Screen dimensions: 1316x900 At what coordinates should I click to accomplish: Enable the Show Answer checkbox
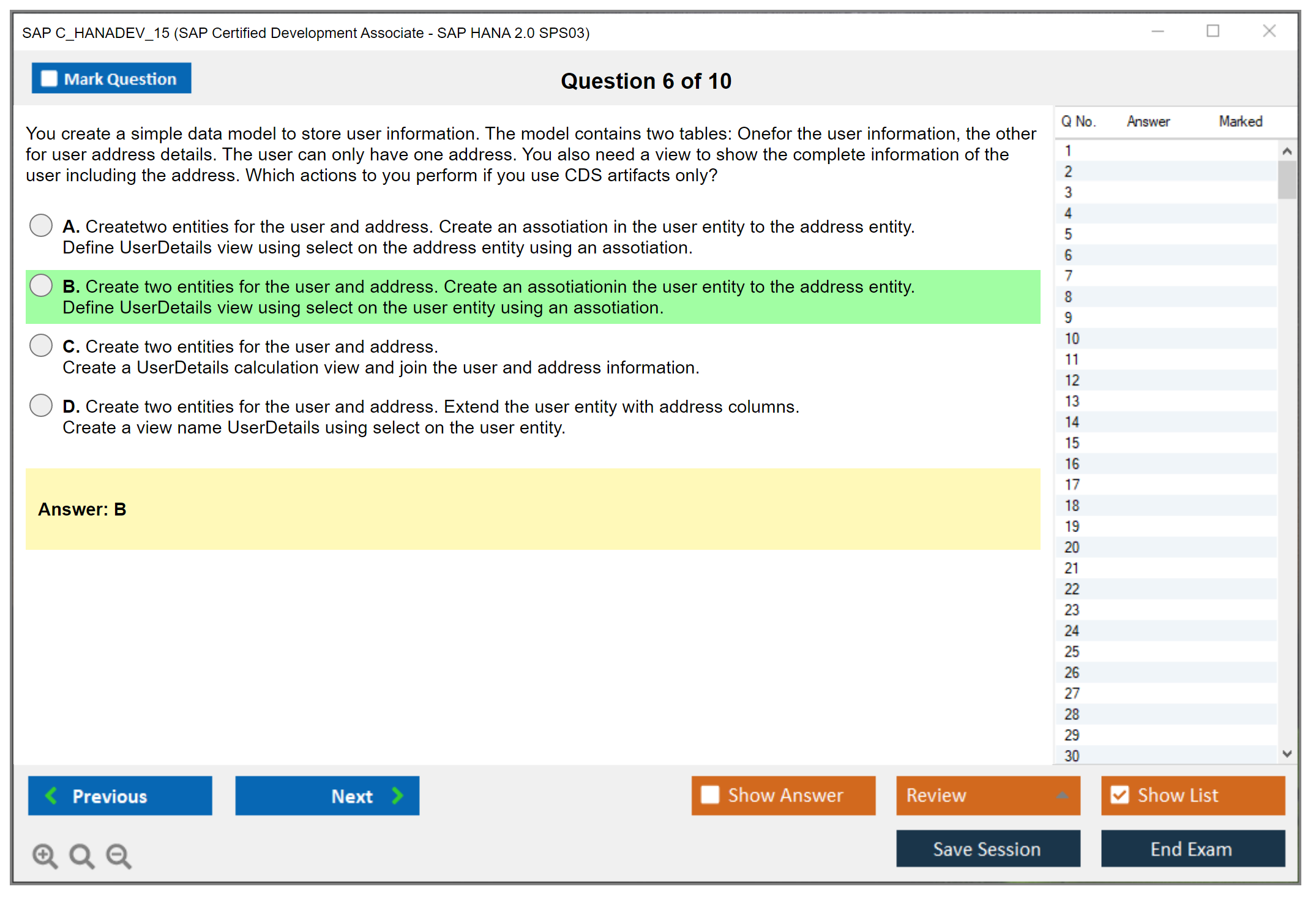pos(710,795)
